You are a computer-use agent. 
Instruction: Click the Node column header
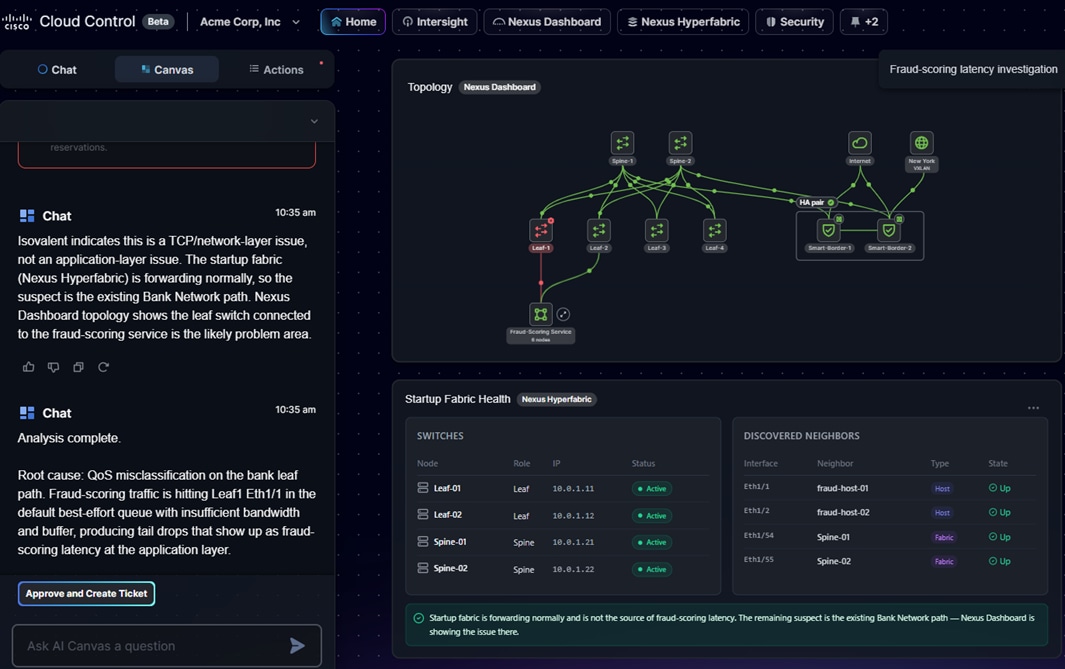[427, 463]
